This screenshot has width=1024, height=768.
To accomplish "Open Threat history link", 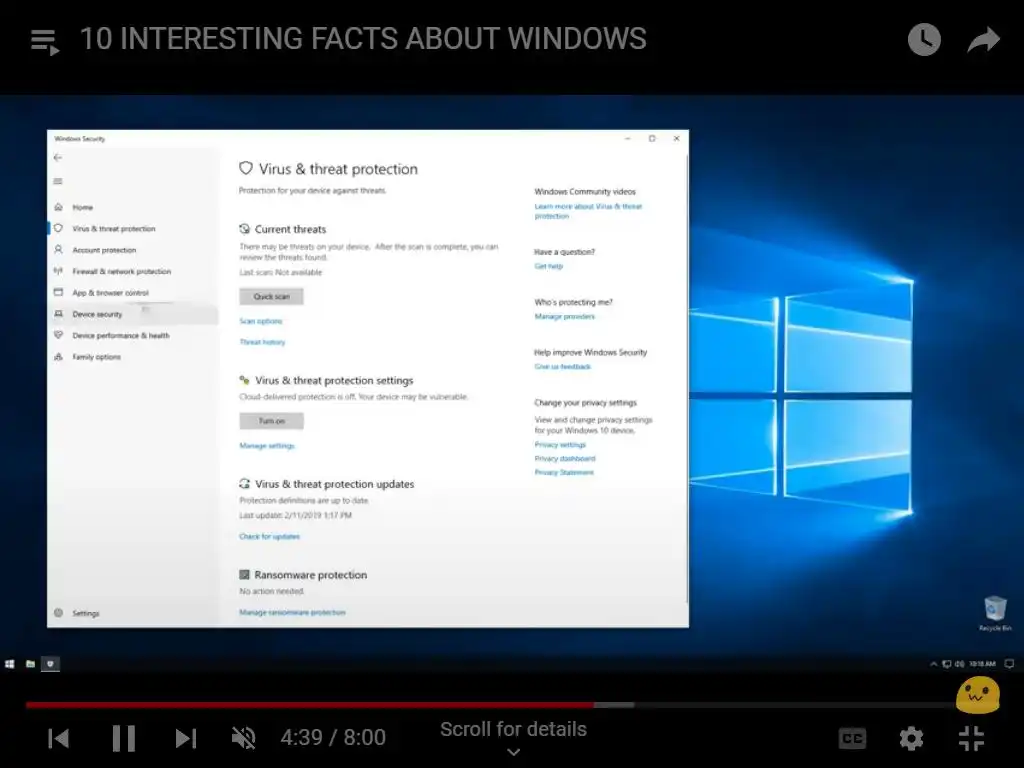I will [262, 342].
